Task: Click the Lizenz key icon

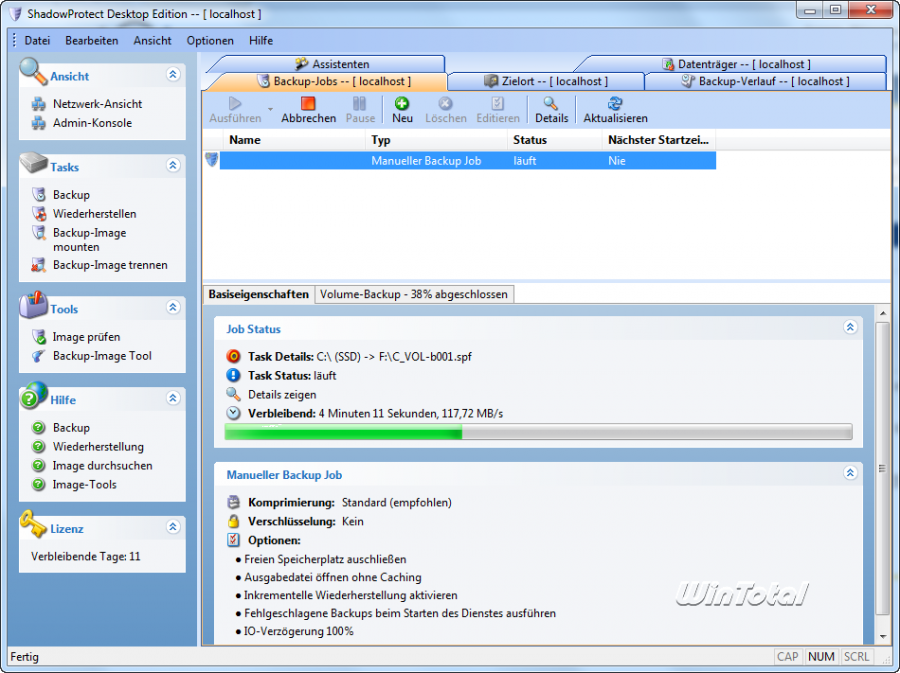Action: (x=33, y=524)
